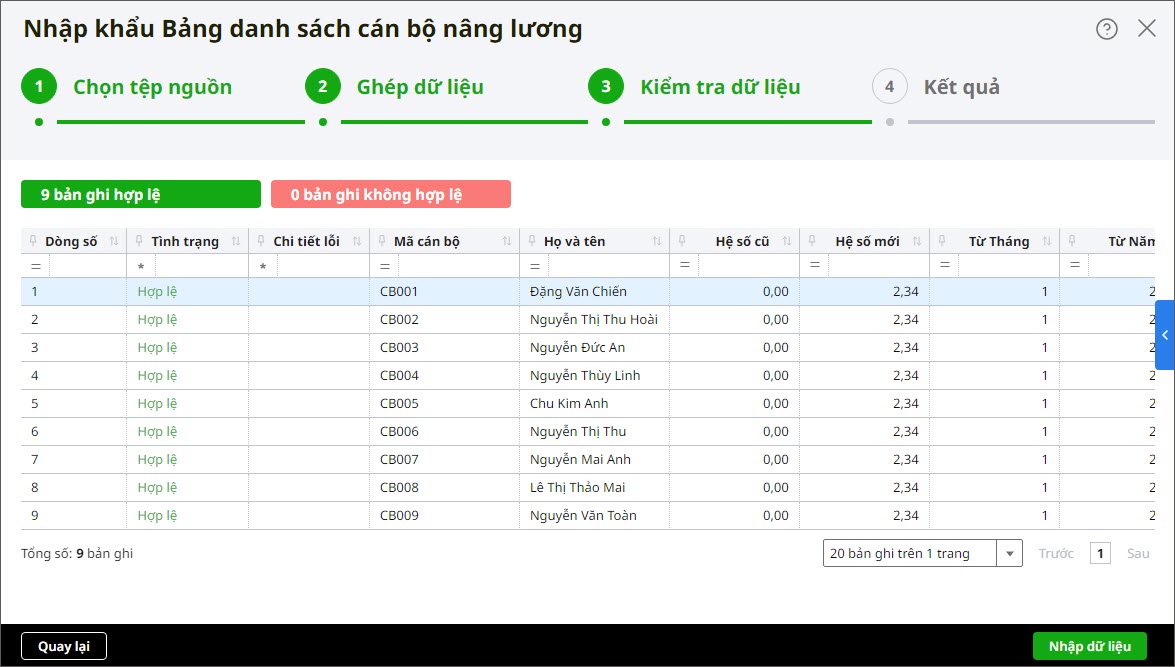The image size is (1175, 667).
Task: Pin the Từ Tháng column
Action: (x=942, y=241)
